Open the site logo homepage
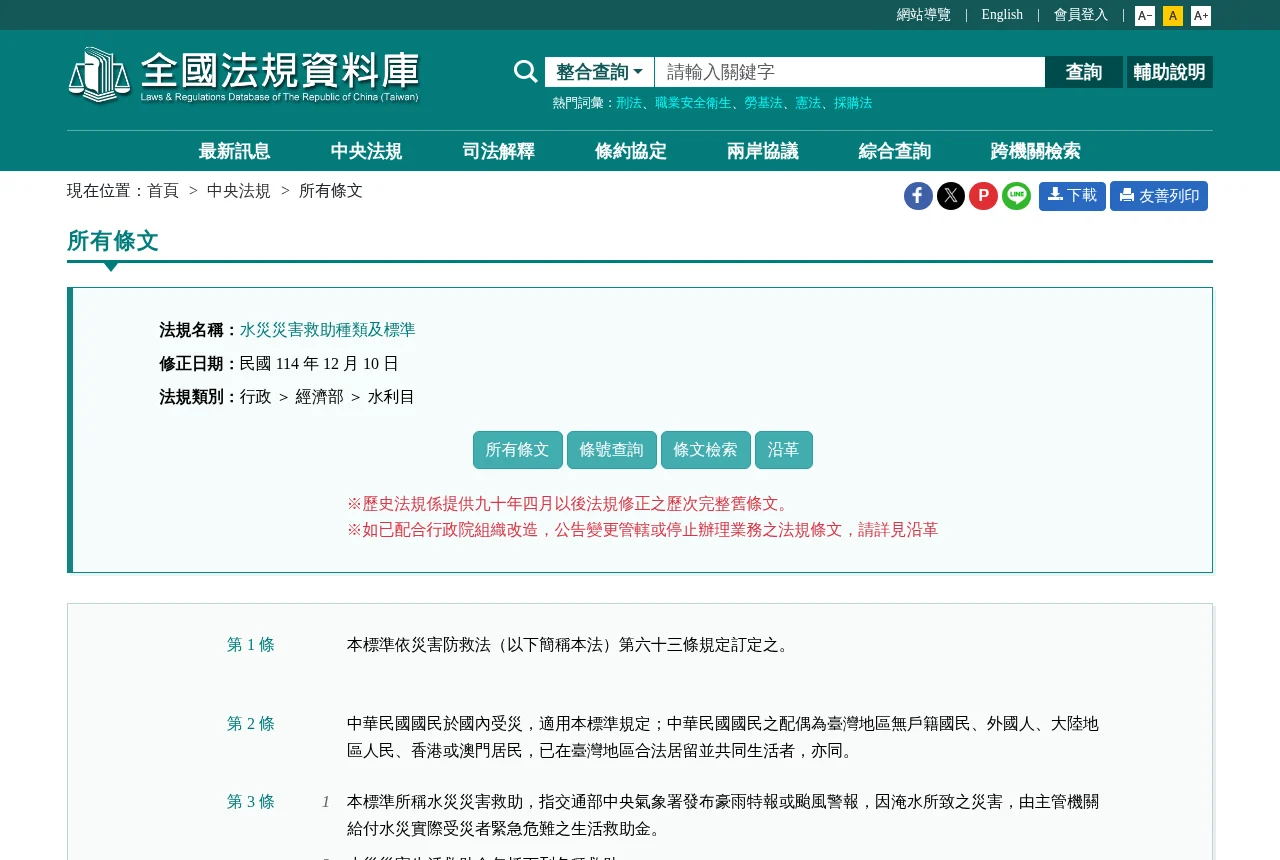Viewport: 1280px width, 860px height. click(244, 75)
